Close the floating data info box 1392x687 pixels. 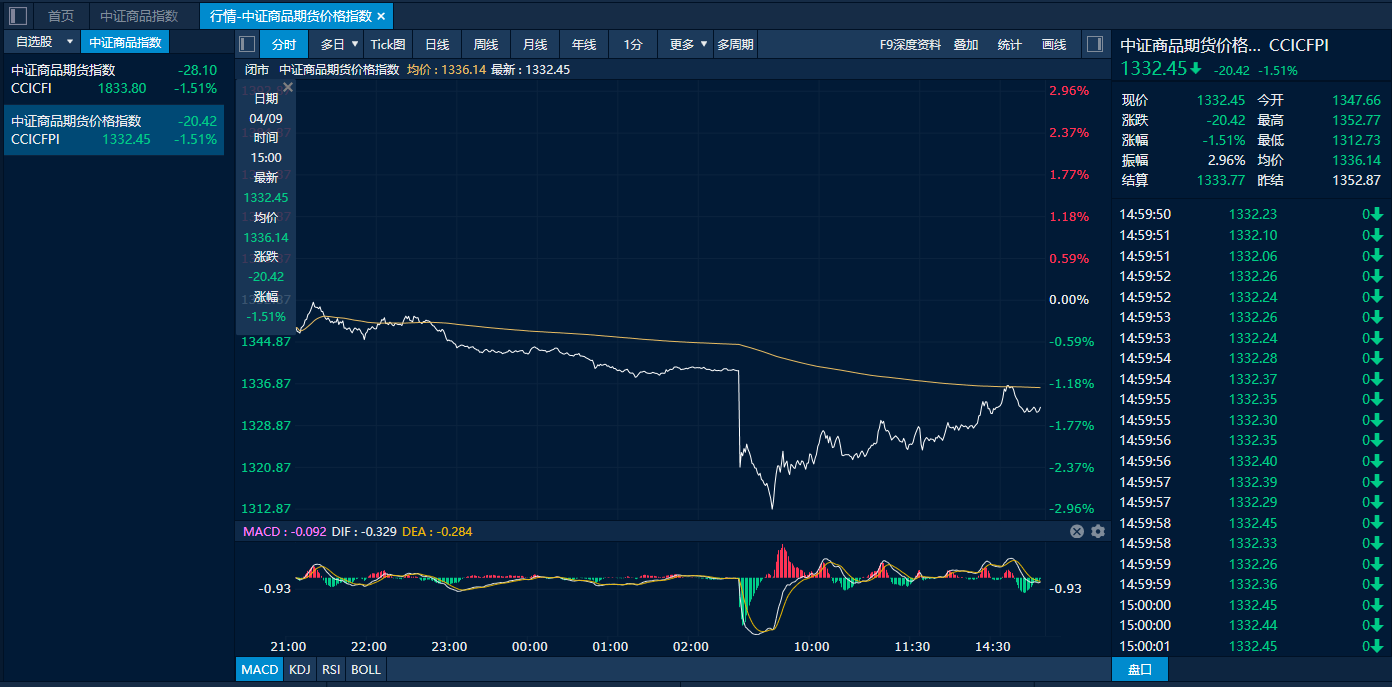[287, 87]
